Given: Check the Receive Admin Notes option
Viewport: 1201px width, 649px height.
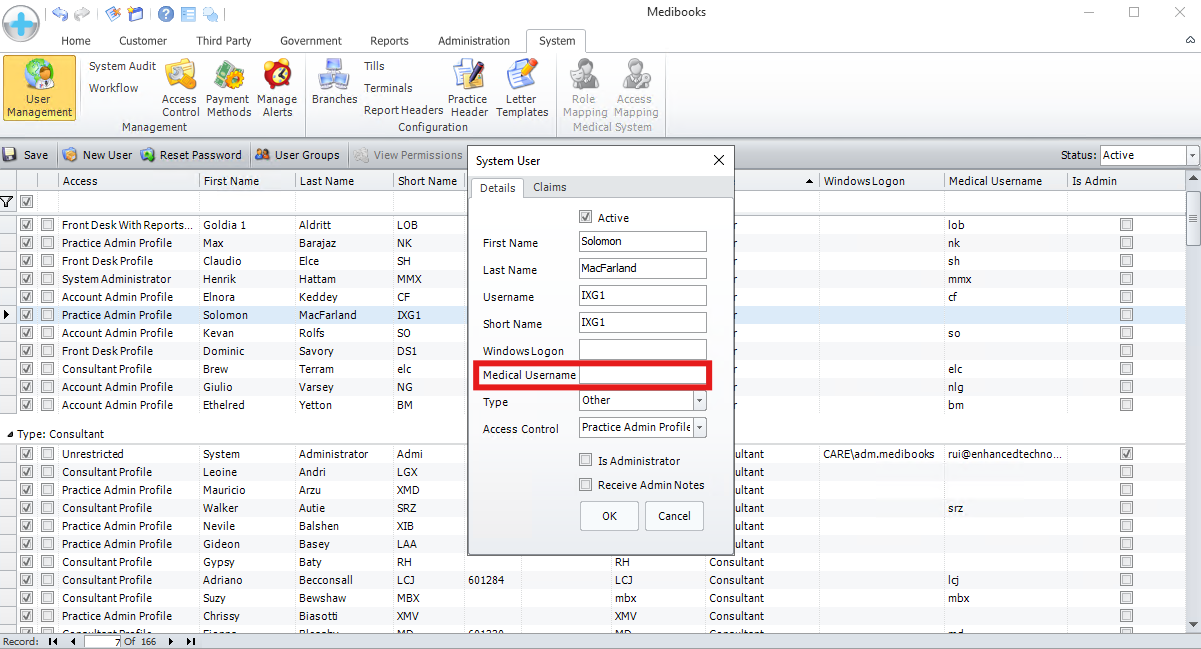Looking at the screenshot, I should click(x=586, y=485).
